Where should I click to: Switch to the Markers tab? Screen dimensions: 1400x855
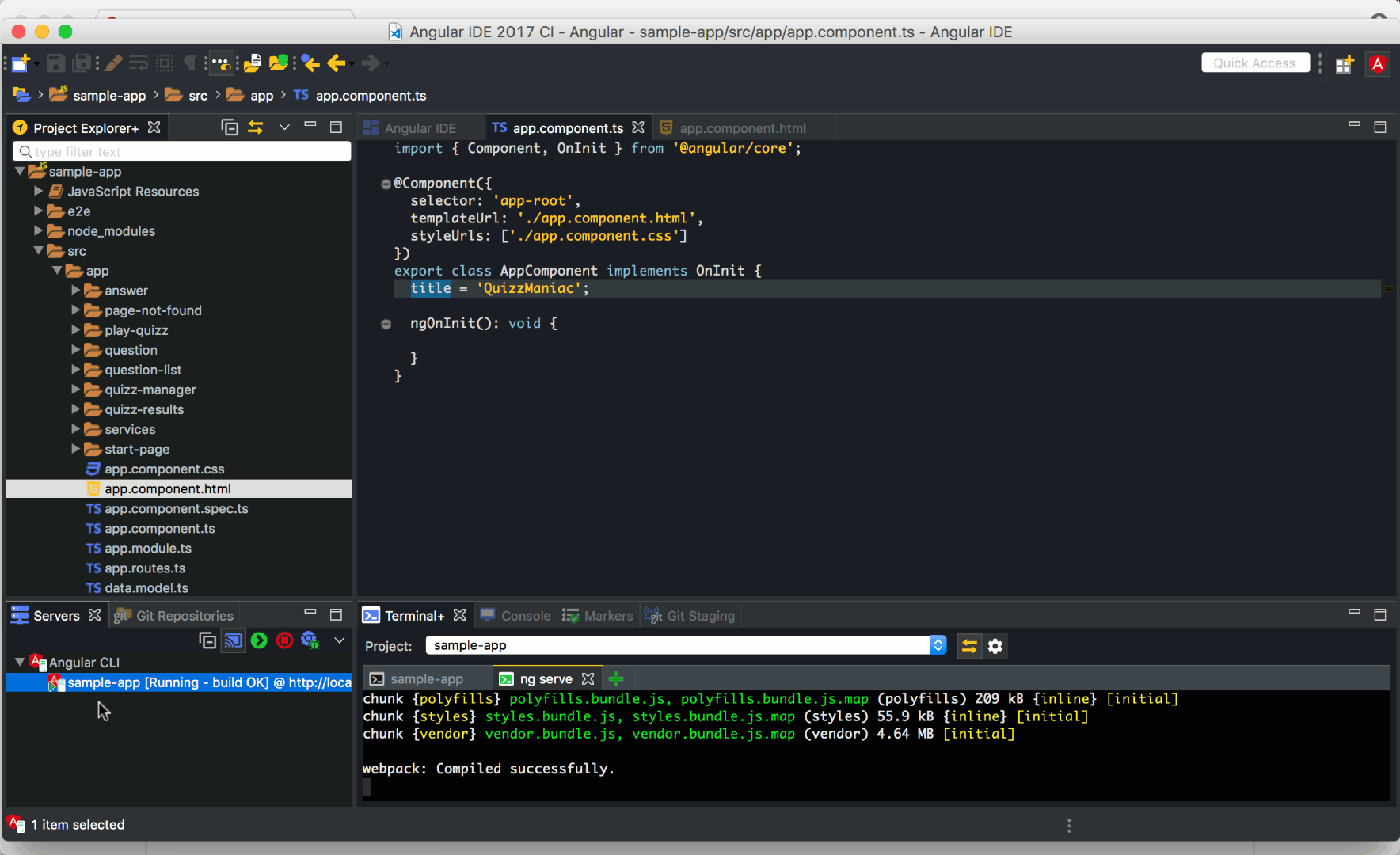[x=598, y=616]
